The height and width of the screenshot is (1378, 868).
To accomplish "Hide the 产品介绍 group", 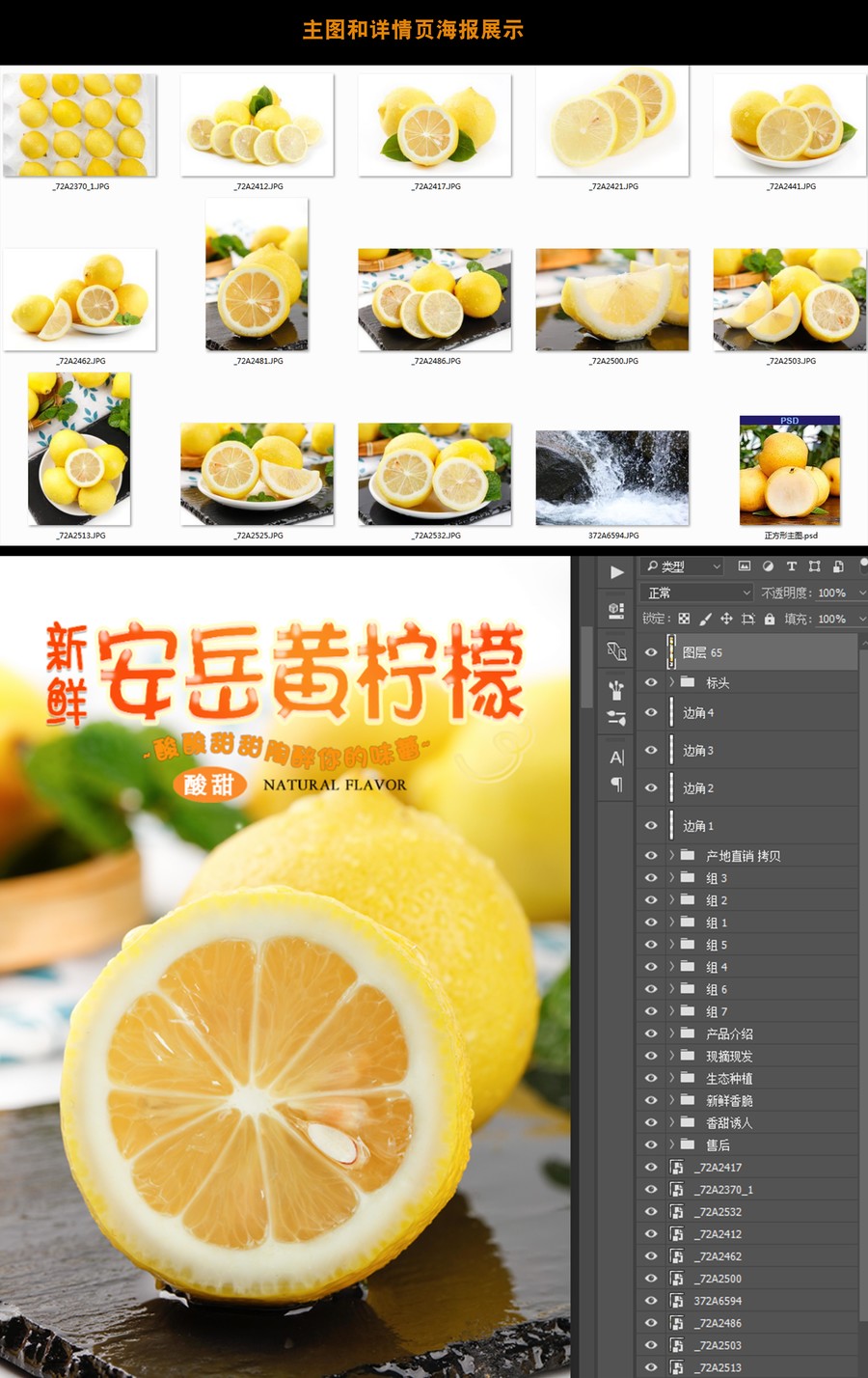I will pos(651,1033).
